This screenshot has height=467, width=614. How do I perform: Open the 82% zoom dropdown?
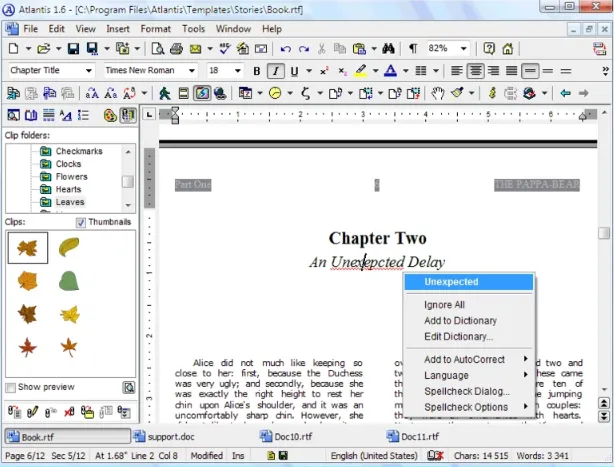[x=464, y=49]
